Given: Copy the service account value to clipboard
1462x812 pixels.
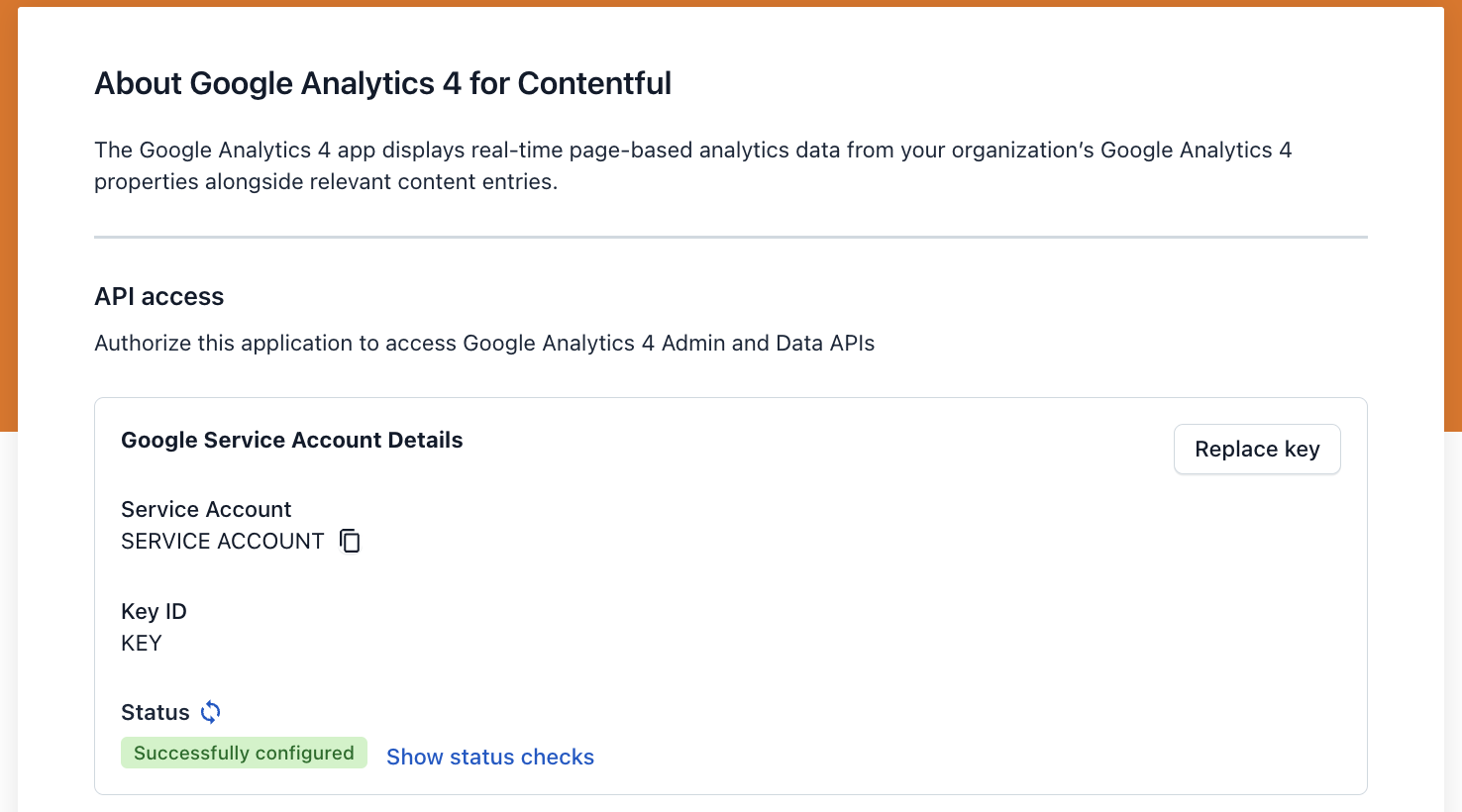Looking at the screenshot, I should coord(350,541).
